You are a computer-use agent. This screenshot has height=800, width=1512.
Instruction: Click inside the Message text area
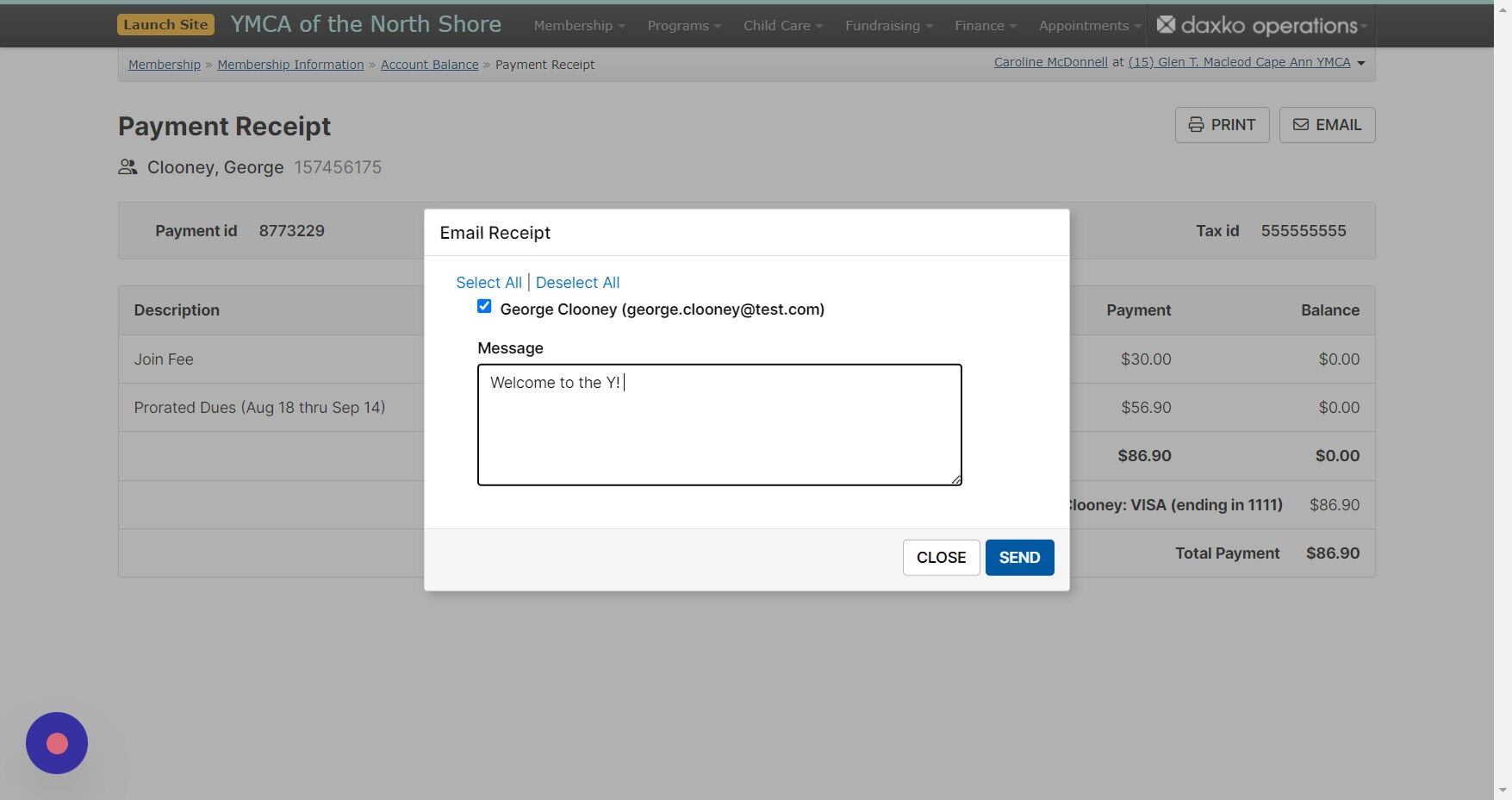(719, 422)
